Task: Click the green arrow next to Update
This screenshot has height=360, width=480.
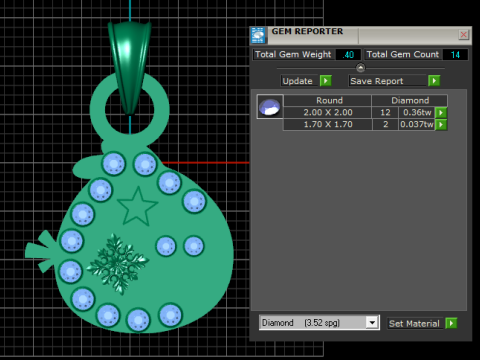Action: pyautogui.click(x=326, y=81)
